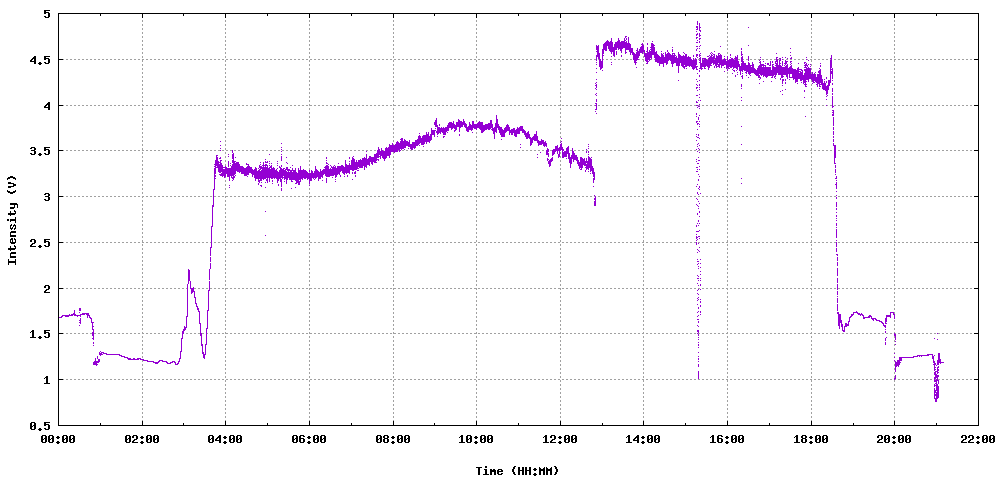The width and height of the screenshot is (1000, 480).
Task: Click the x-axis tick label 00:00
Action: pos(59,439)
